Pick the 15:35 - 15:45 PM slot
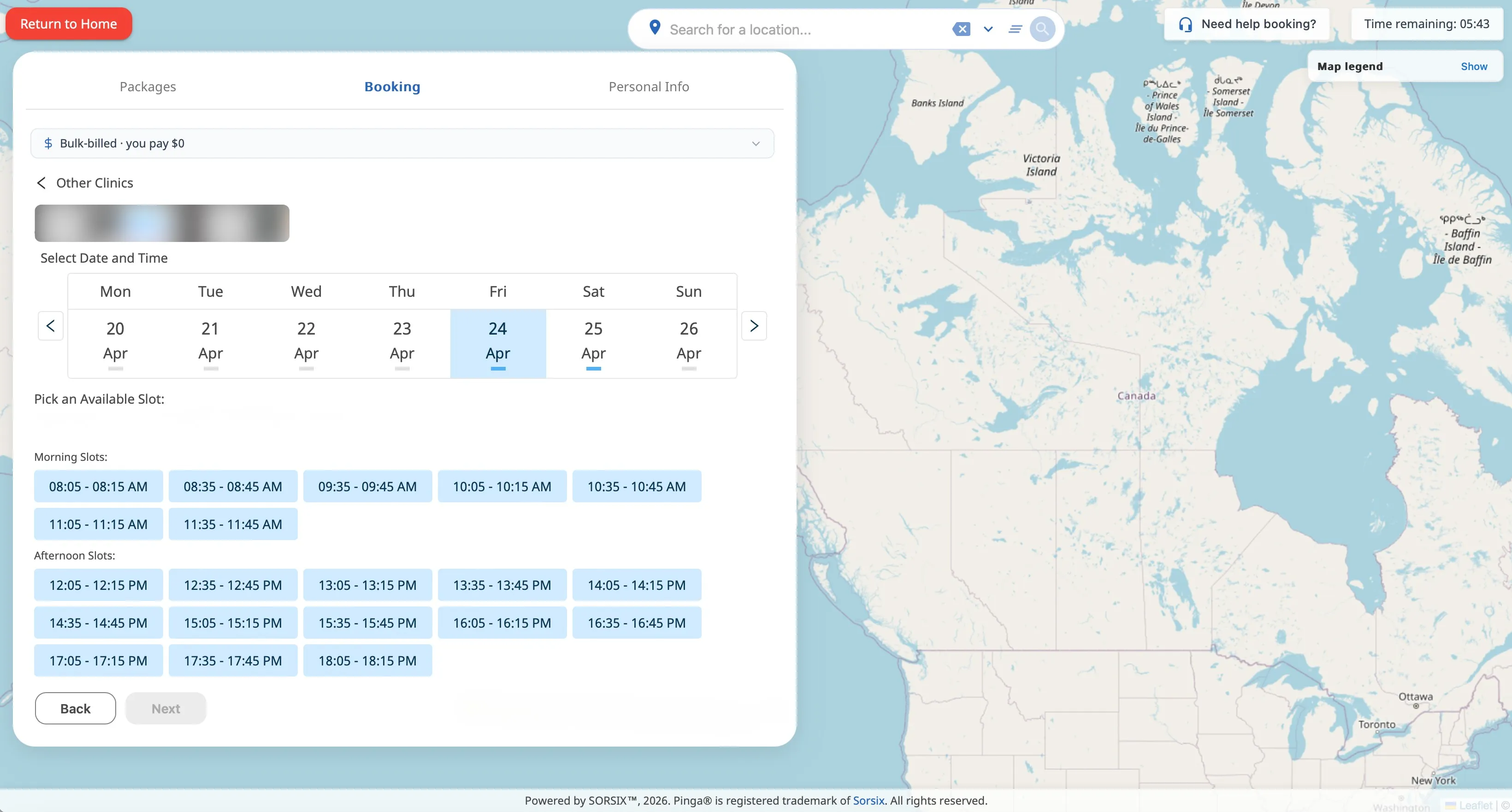The height and width of the screenshot is (812, 1512). [367, 623]
